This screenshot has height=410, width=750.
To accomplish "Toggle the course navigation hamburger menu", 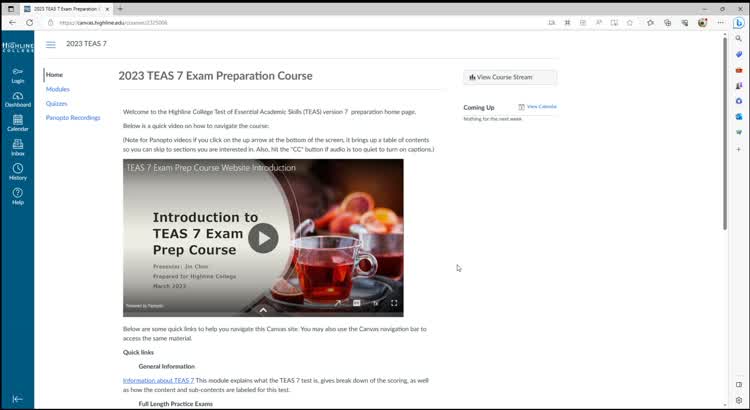I will tap(51, 44).
